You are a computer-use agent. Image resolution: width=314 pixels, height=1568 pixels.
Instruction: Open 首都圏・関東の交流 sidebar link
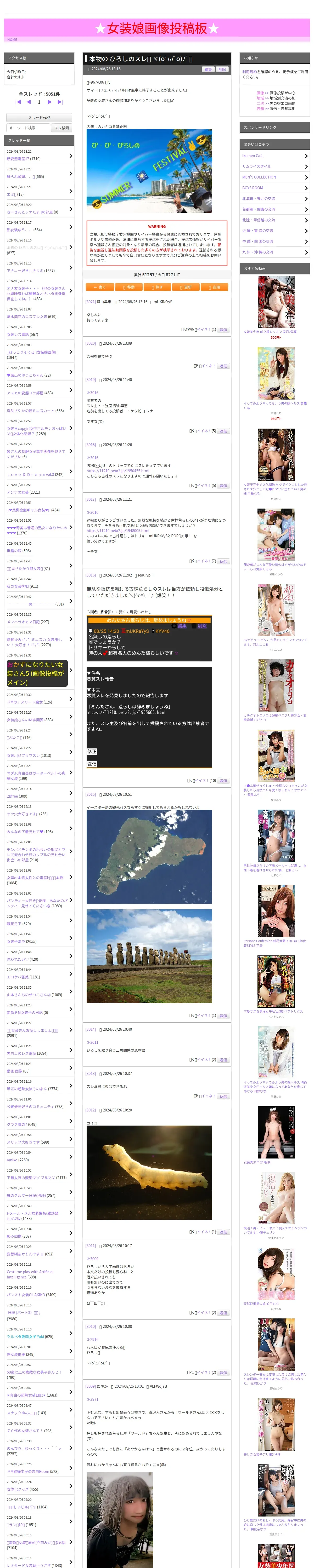pyautogui.click(x=259, y=209)
